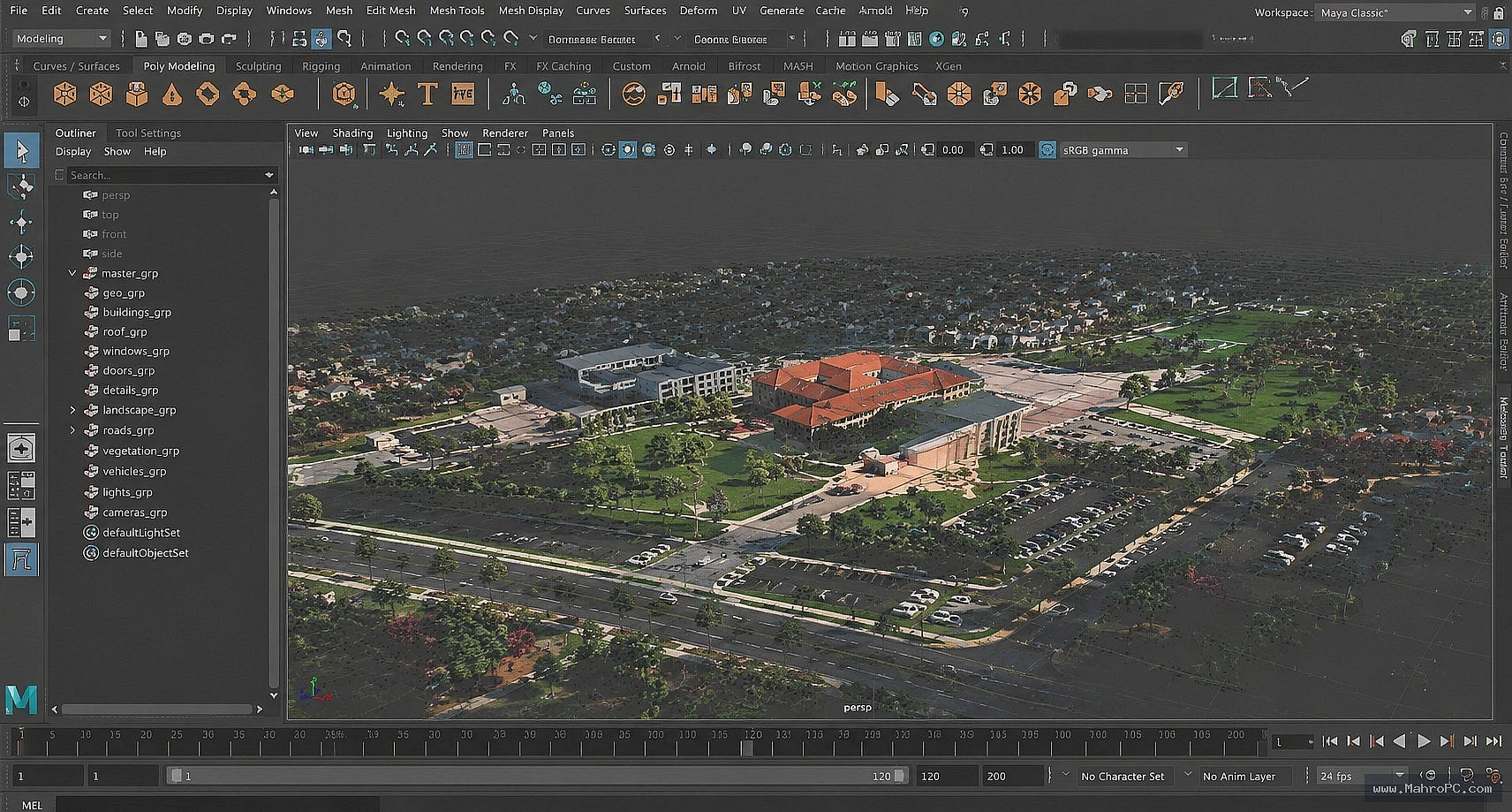Click the SVG shelf icon
Image resolution: width=1512 pixels, height=812 pixels.
[463, 94]
